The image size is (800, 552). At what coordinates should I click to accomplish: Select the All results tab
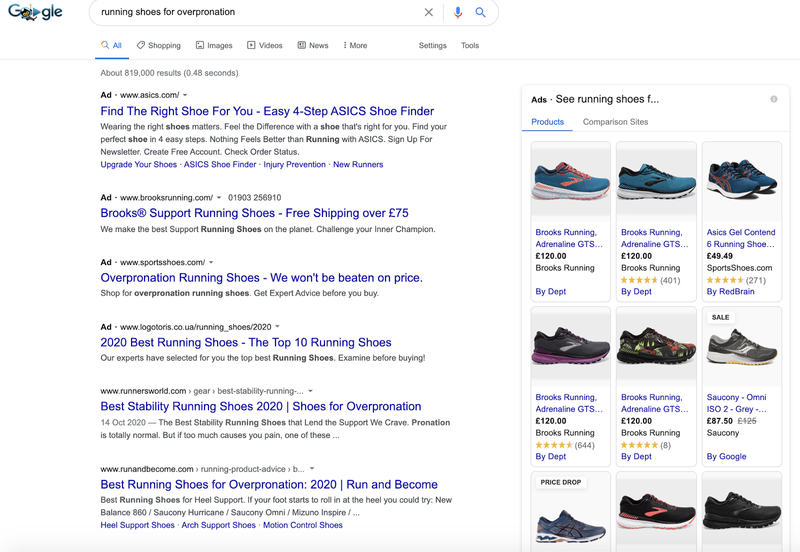tap(111, 45)
